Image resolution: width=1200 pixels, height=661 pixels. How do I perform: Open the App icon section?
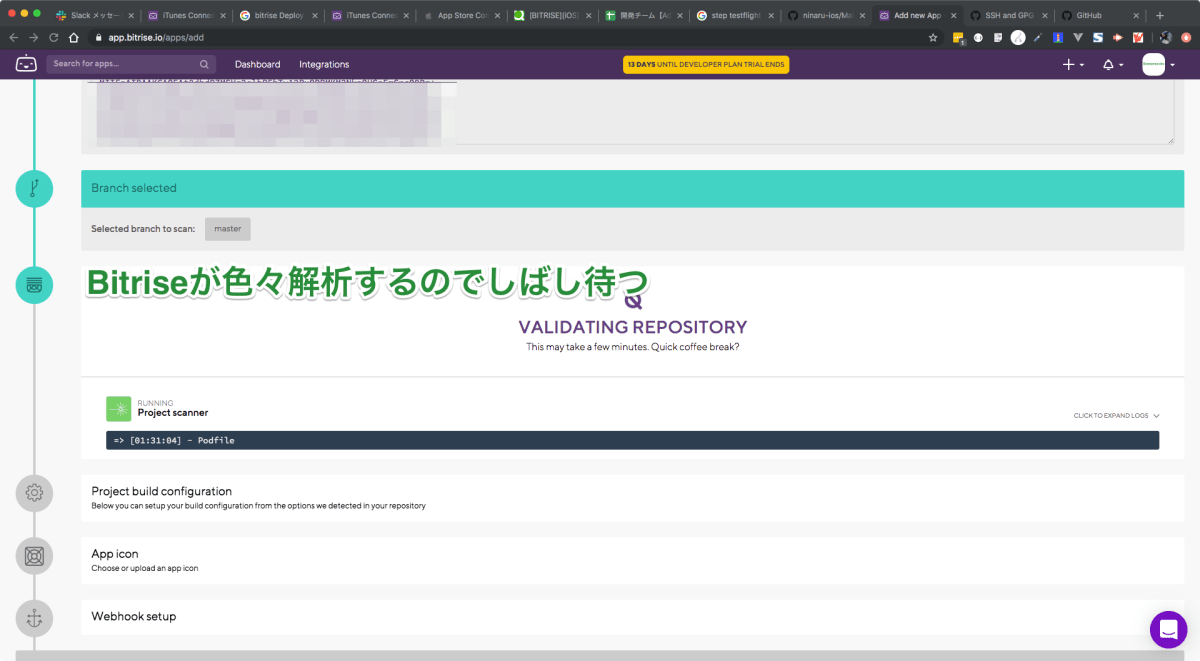(x=632, y=560)
